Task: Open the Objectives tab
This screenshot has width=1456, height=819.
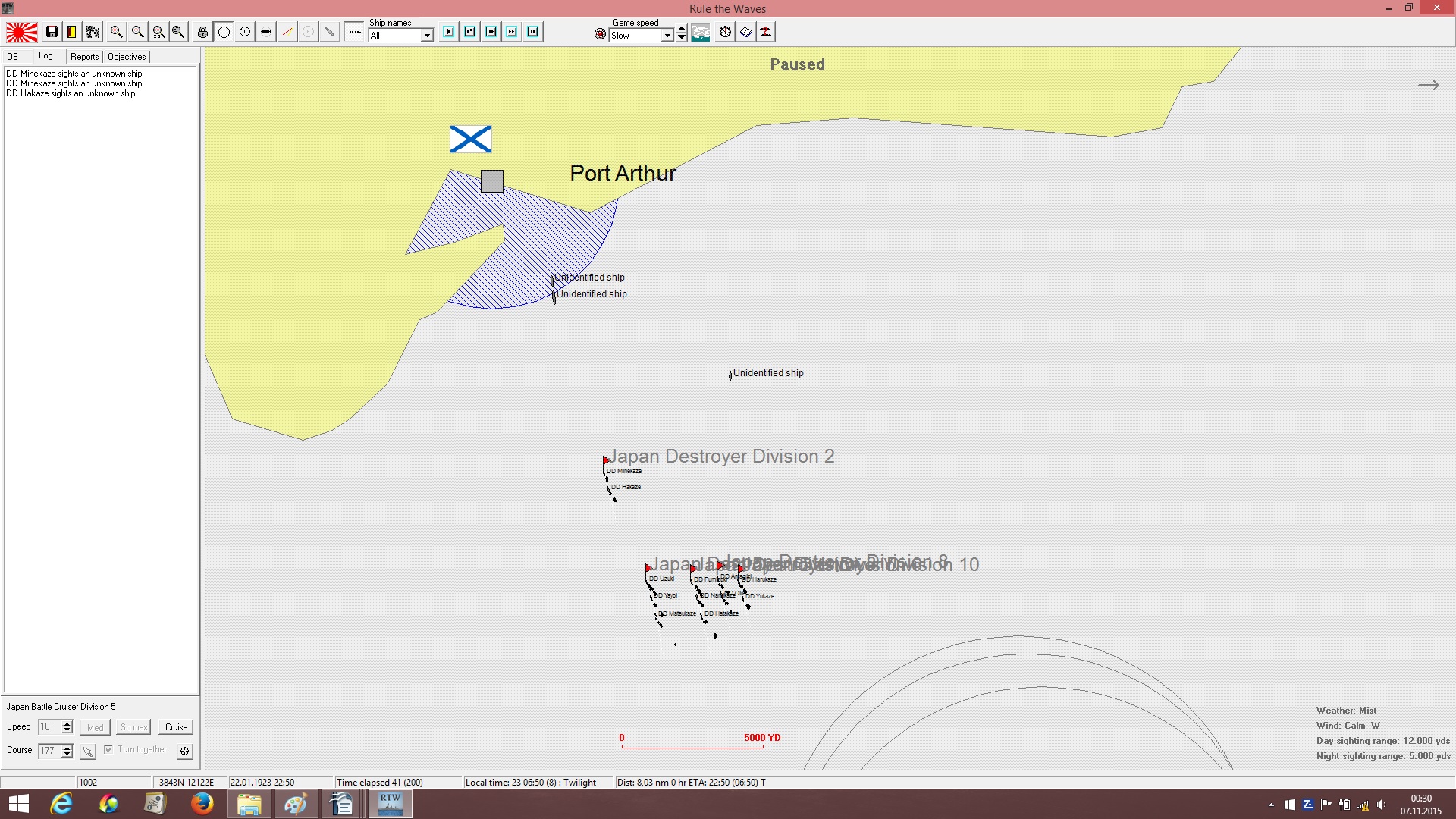Action: tap(127, 57)
